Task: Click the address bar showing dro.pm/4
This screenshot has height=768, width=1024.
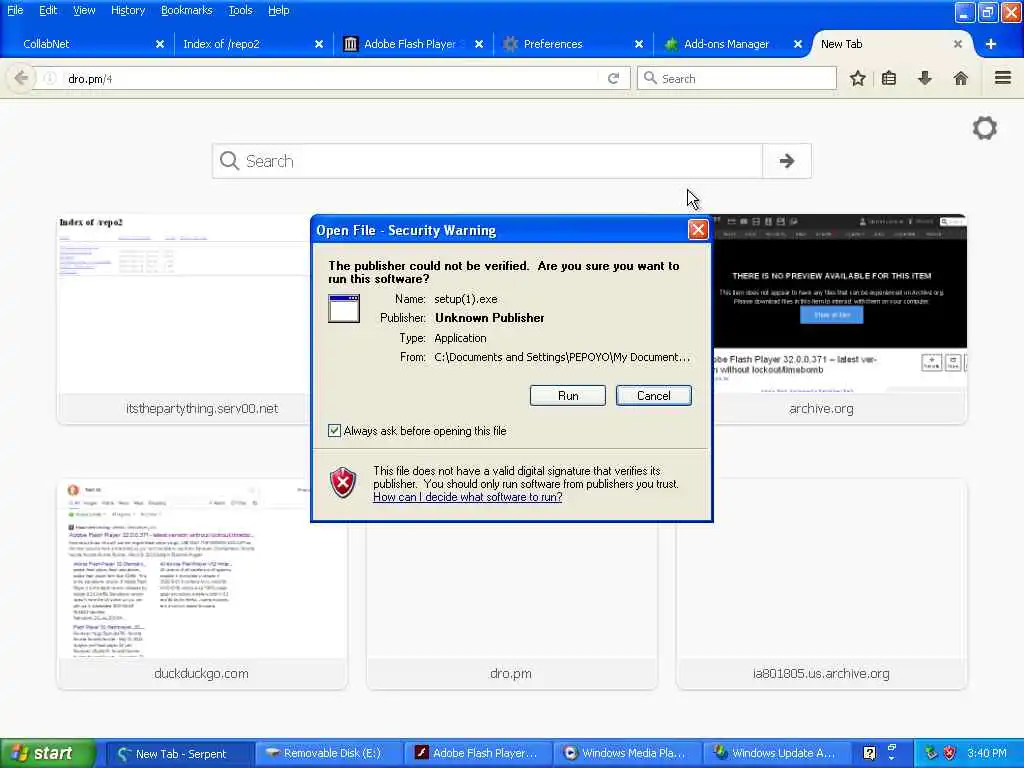Action: (330, 78)
